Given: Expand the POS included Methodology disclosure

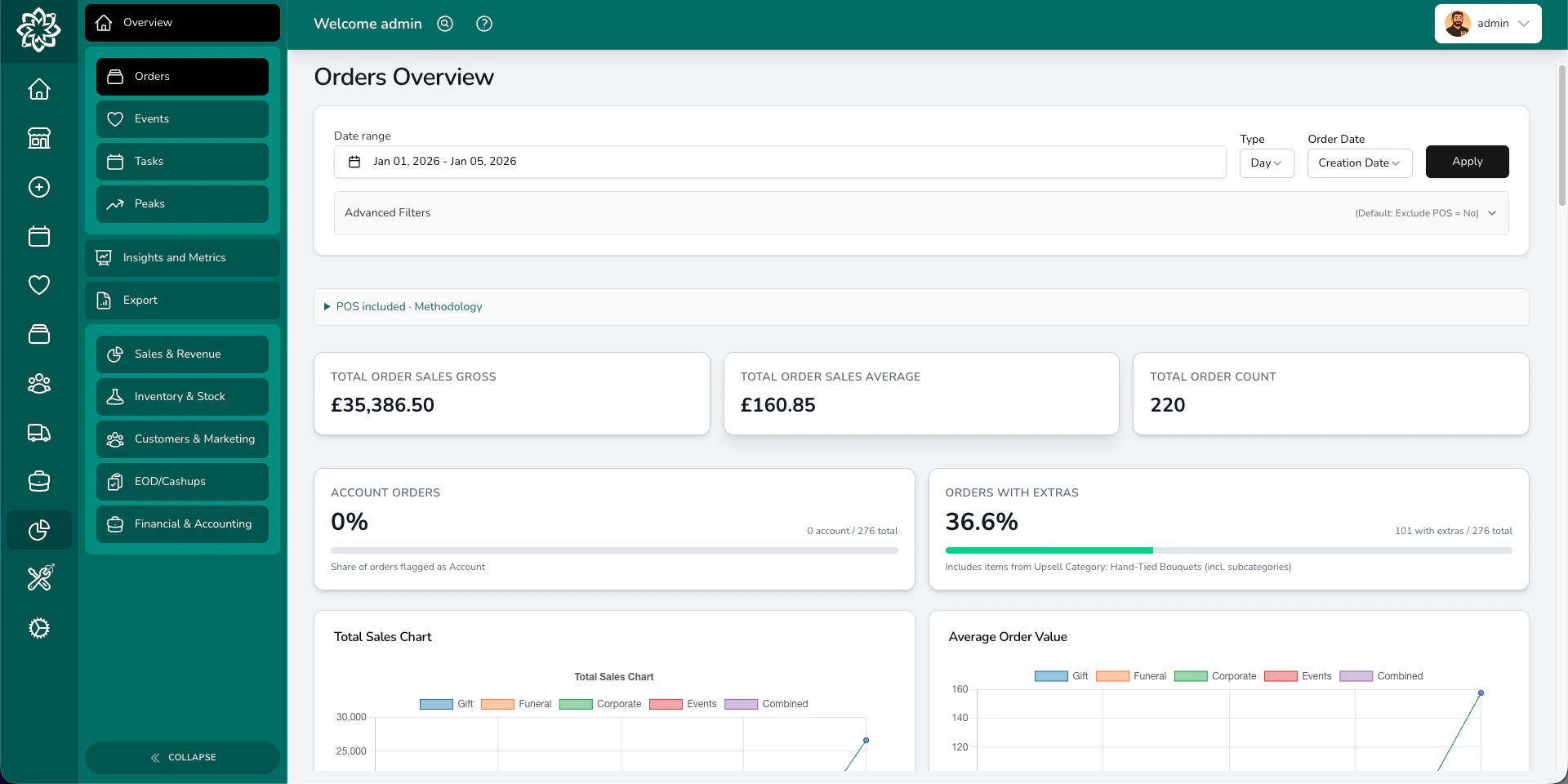Looking at the screenshot, I should tap(403, 306).
